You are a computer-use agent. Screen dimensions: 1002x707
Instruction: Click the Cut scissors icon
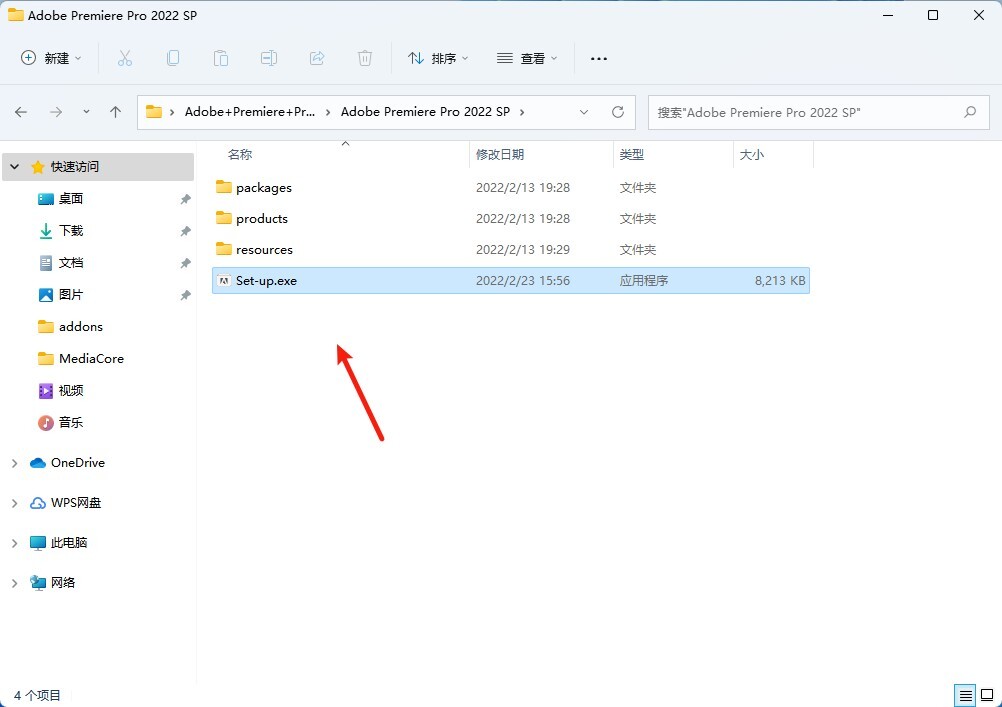[125, 58]
